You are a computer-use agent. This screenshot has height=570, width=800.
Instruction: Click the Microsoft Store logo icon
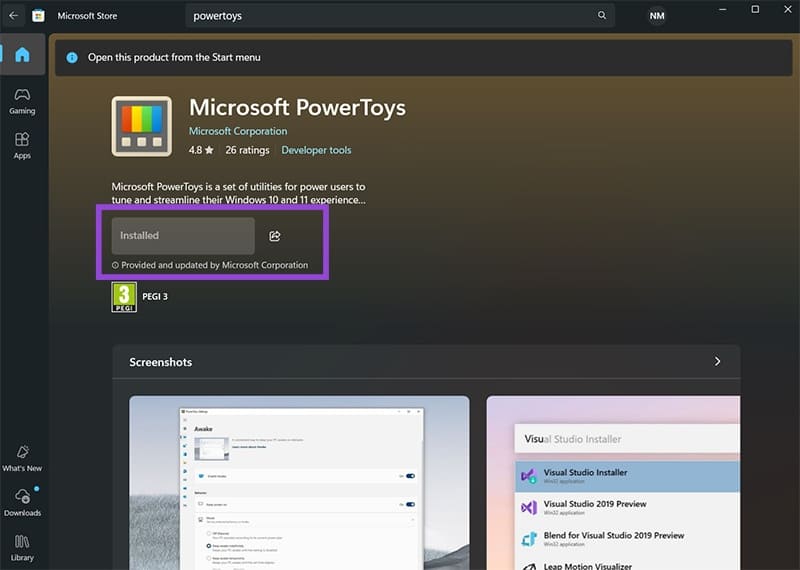[x=38, y=16]
